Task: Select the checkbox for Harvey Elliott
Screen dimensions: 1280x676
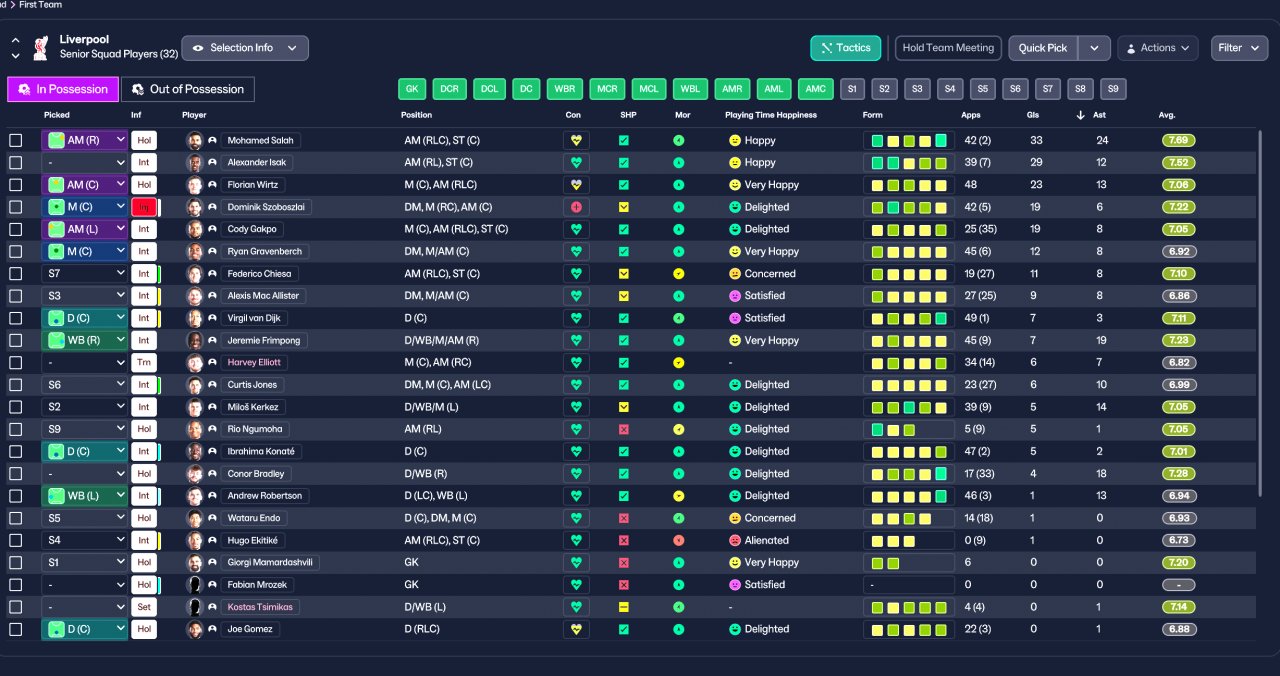Action: [x=15, y=363]
